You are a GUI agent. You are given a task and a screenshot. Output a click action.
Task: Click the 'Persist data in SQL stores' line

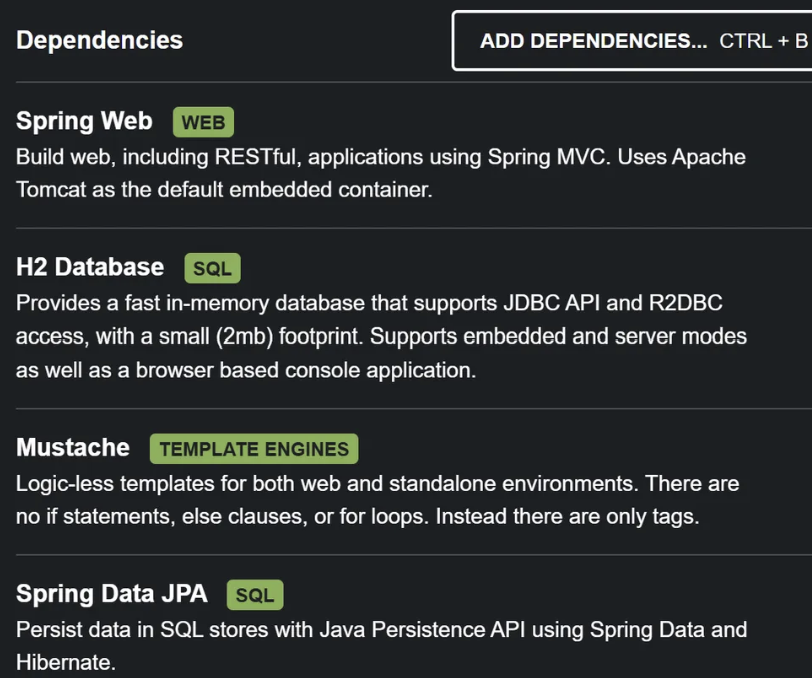point(381,630)
